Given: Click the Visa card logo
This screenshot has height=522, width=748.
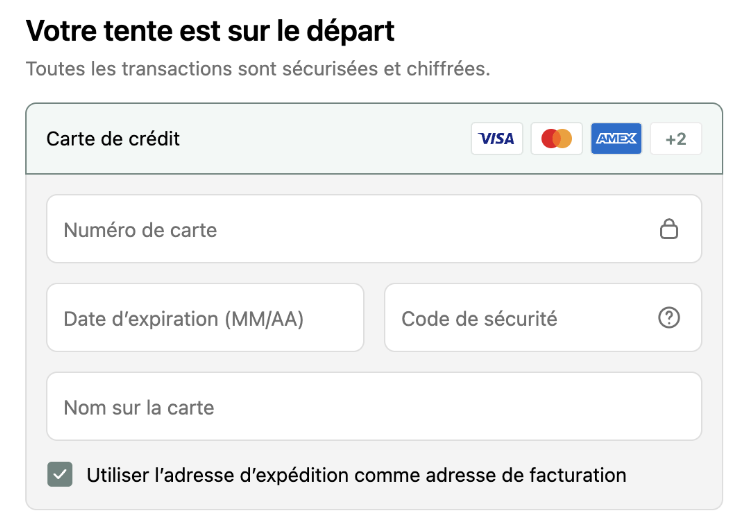Looking at the screenshot, I should (496, 139).
